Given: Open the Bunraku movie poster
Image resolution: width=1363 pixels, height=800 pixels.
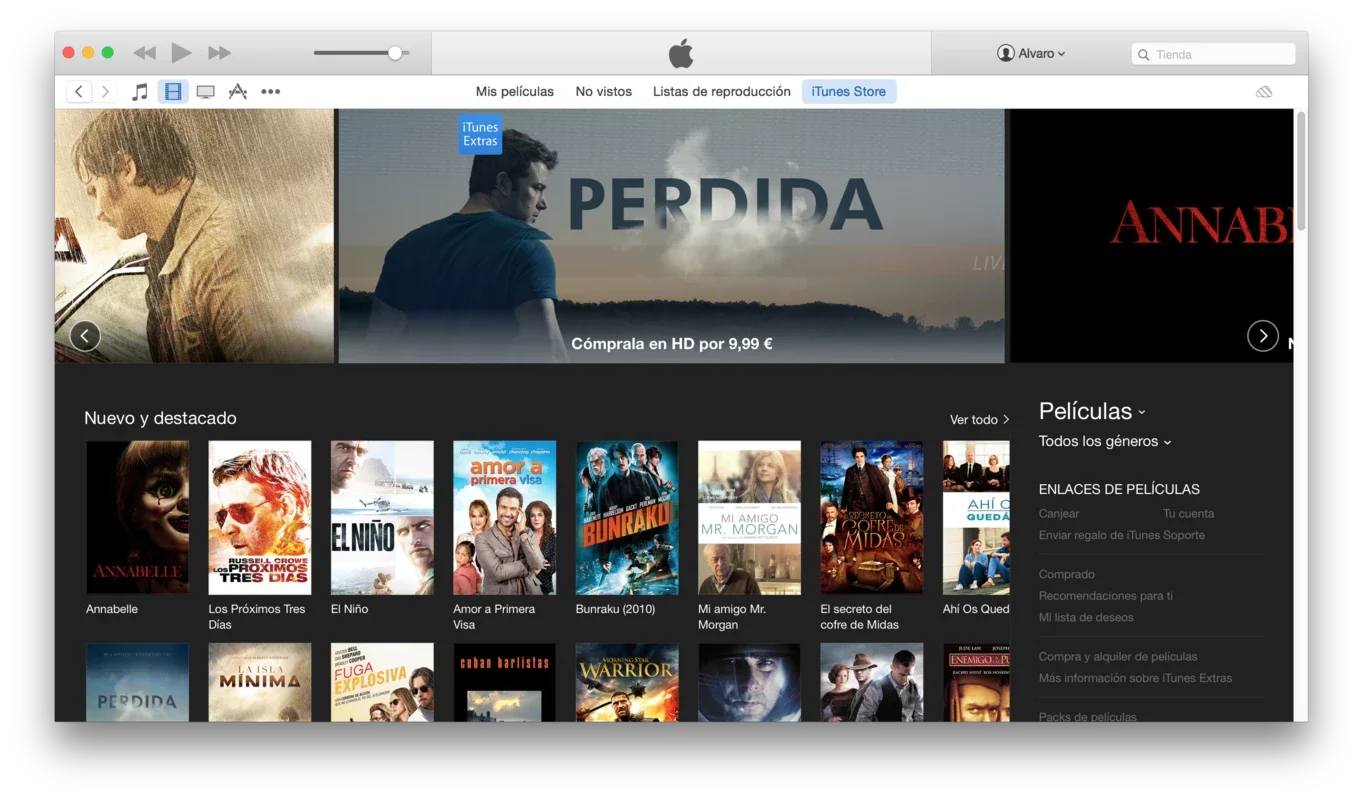Looking at the screenshot, I should tap(627, 518).
